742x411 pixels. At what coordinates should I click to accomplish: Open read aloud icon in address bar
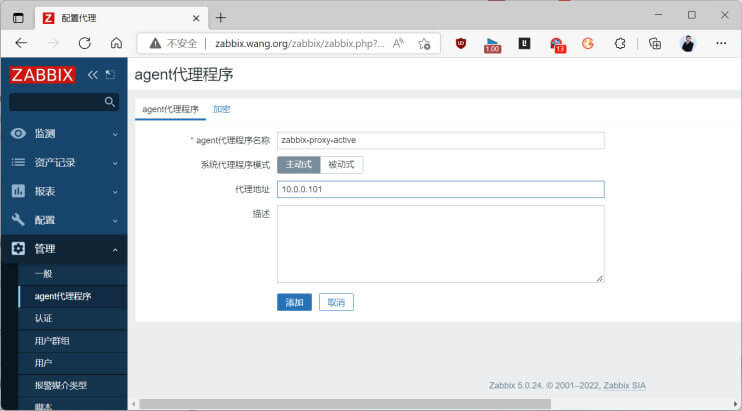(398, 44)
